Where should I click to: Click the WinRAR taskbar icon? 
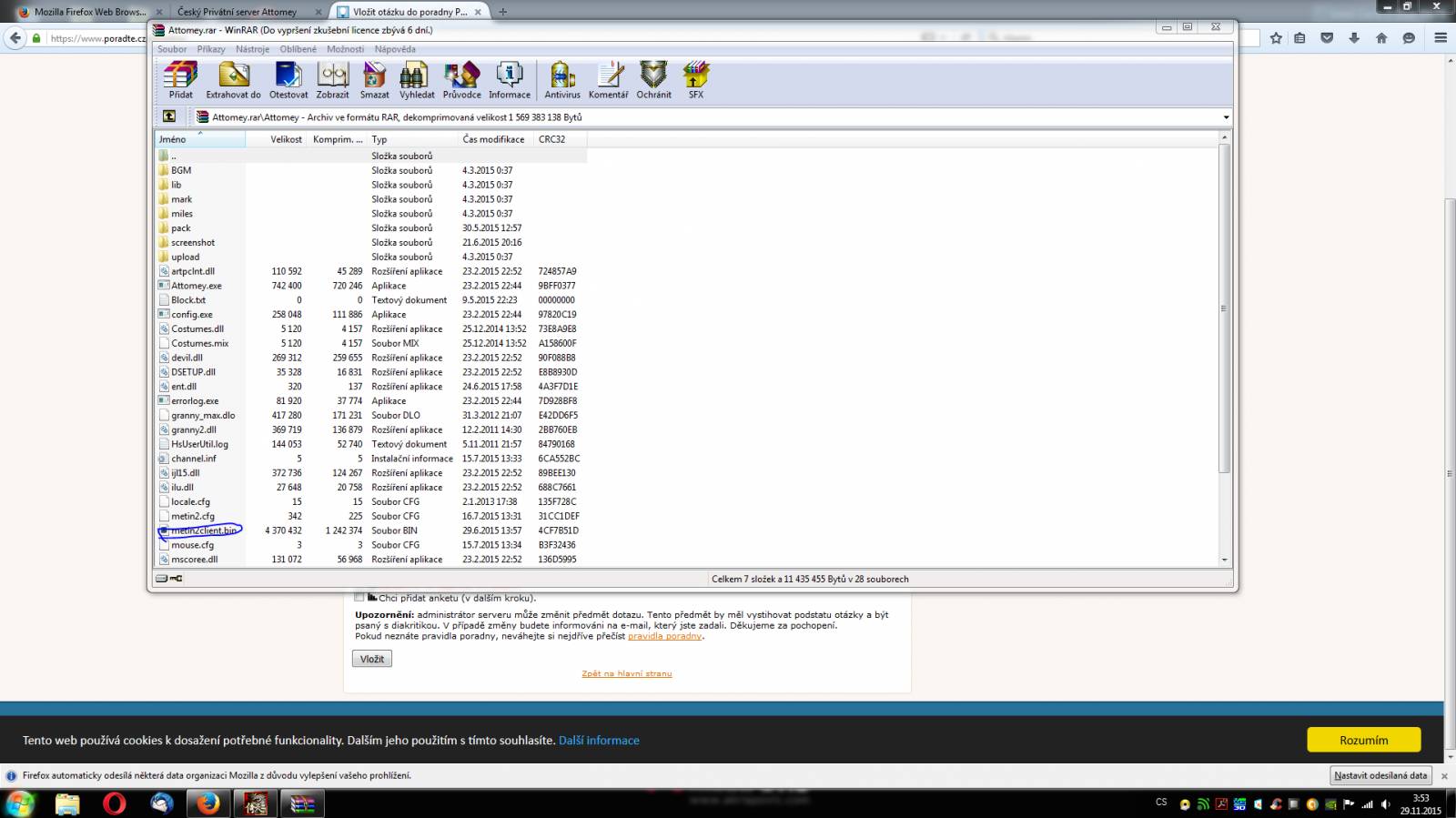302,803
